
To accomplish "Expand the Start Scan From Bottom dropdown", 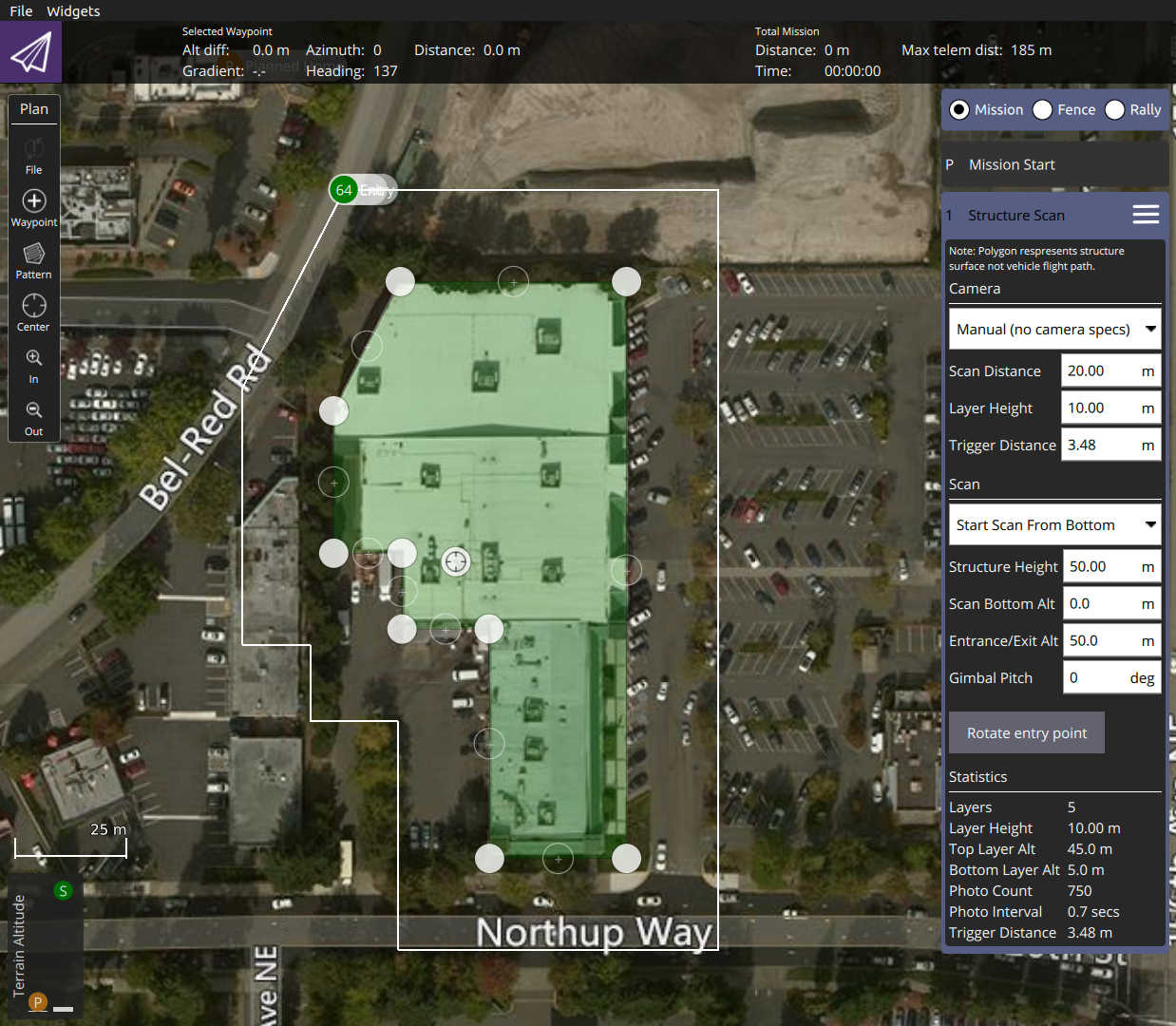I will point(1054,525).
